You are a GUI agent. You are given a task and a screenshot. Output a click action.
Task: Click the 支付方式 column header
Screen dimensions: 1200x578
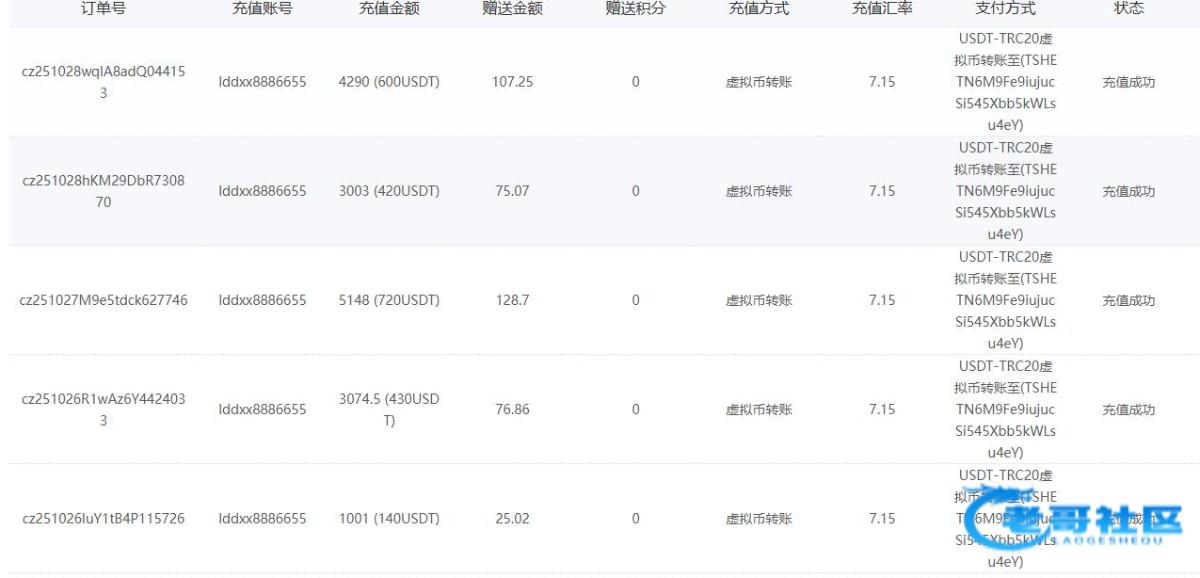point(1005,9)
